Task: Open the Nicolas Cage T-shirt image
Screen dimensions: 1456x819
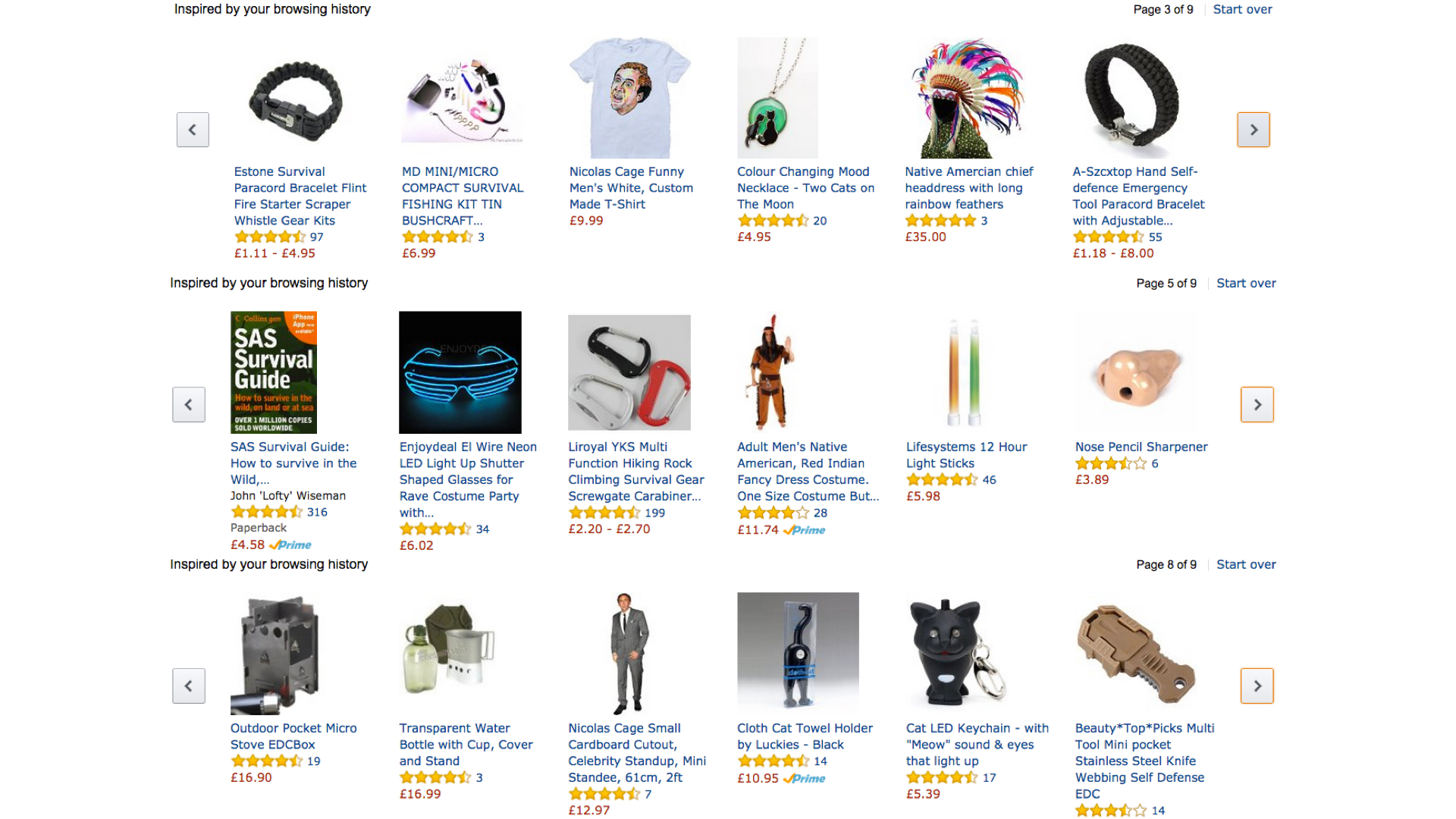Action: click(x=629, y=98)
